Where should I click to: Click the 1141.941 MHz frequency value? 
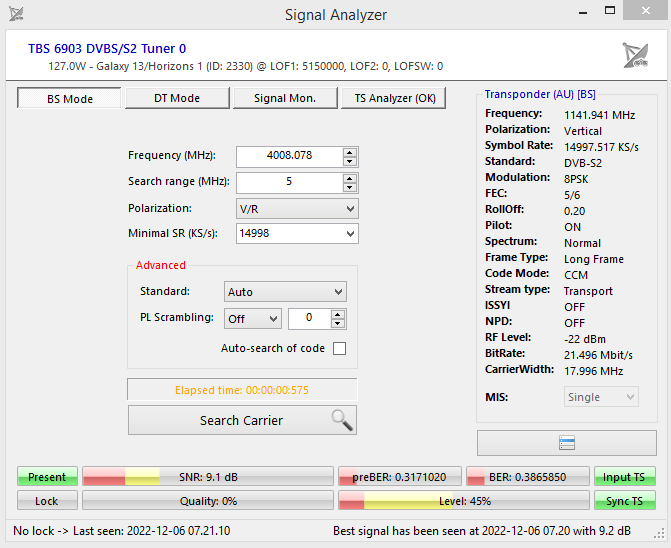pos(599,115)
